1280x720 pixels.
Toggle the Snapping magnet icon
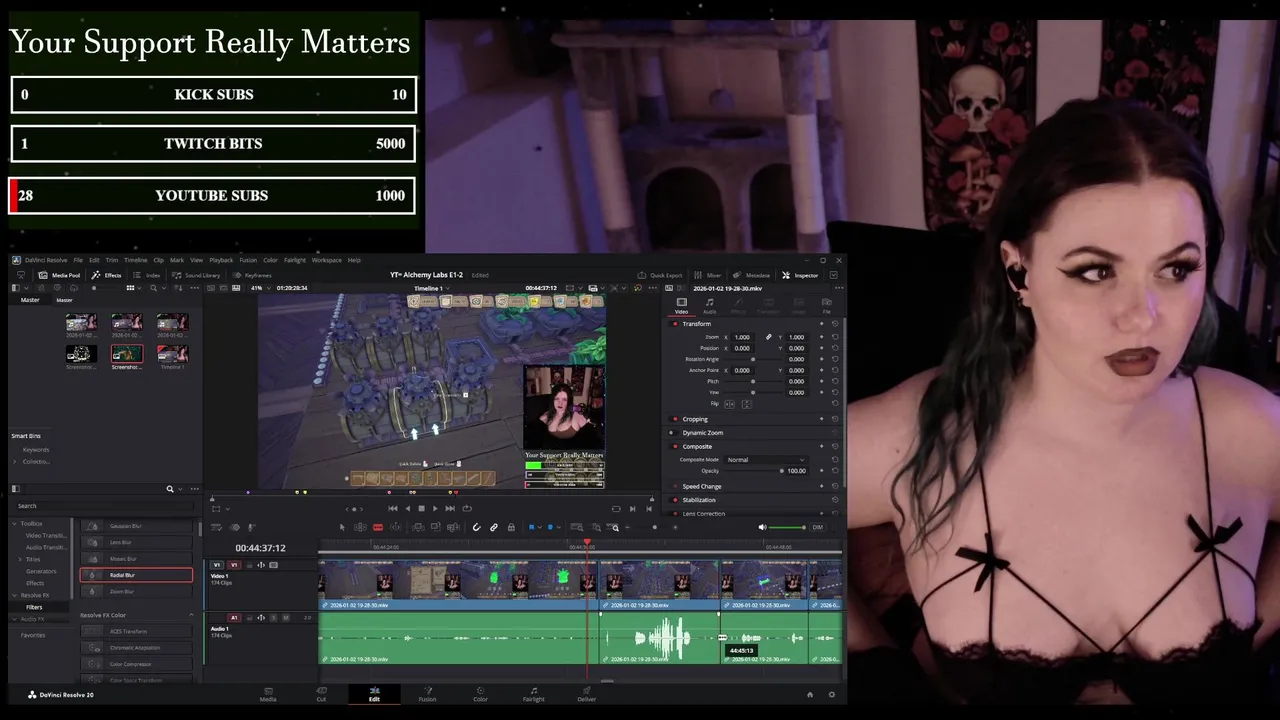click(x=476, y=527)
